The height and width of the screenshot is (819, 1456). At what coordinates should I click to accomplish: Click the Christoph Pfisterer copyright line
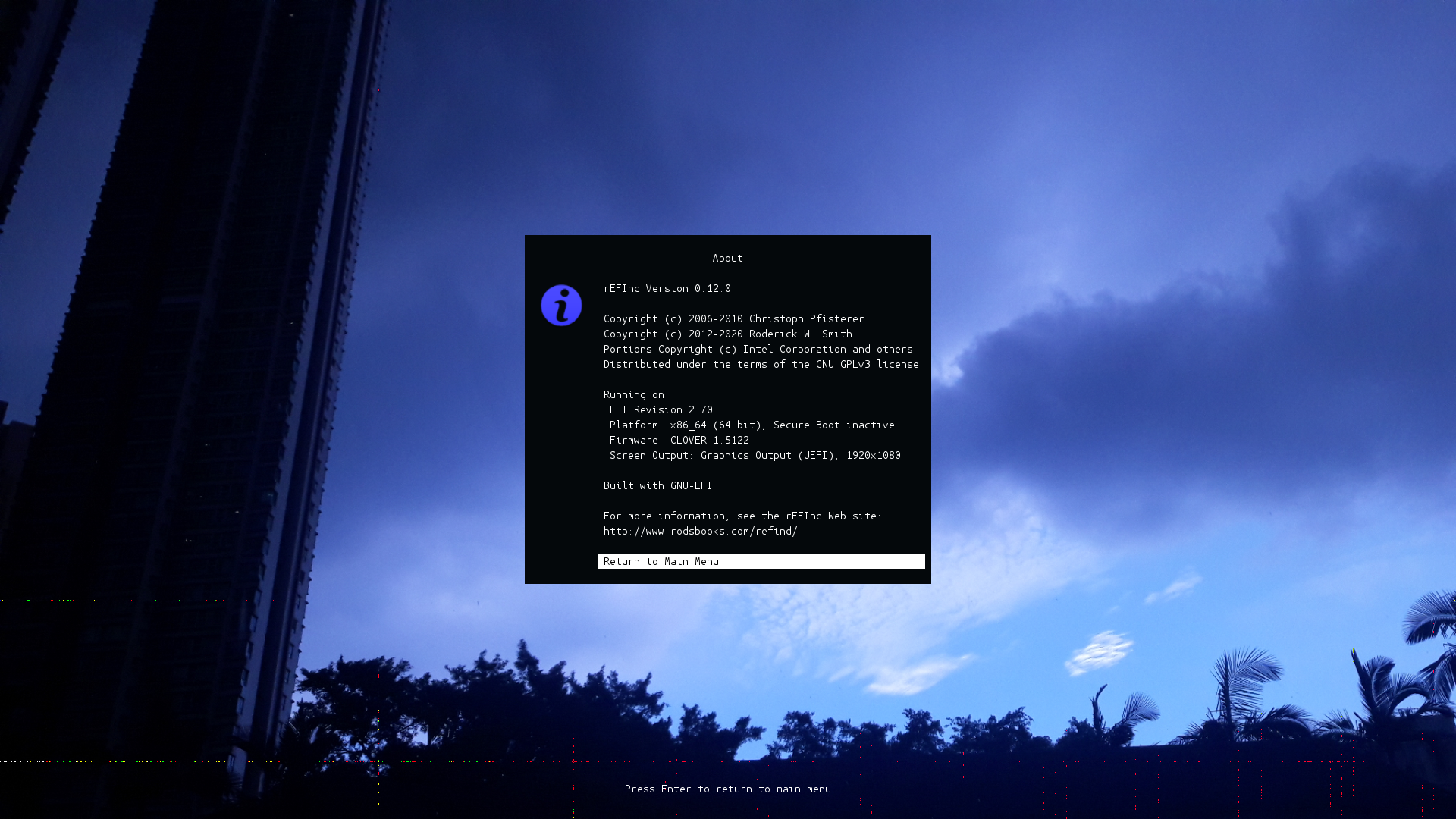pyautogui.click(x=733, y=318)
